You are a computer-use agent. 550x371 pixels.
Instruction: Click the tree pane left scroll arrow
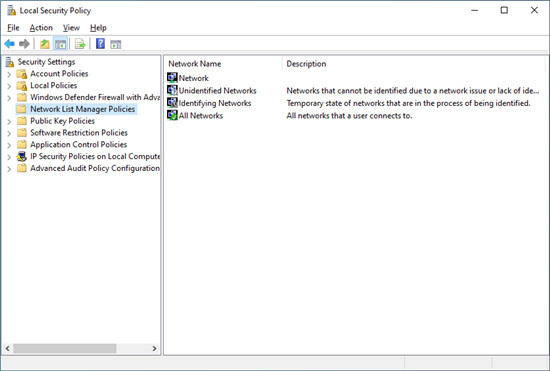point(7,348)
